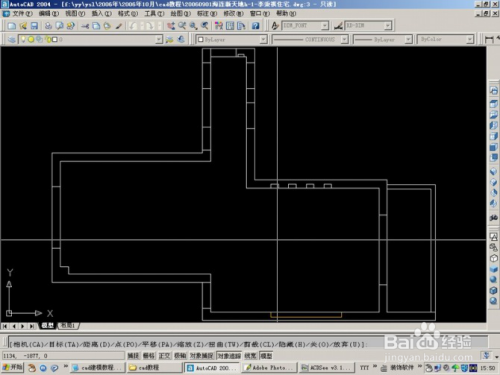This screenshot has height=375, width=500.
Task: Click the Plot (print) icon
Action: 48,26
